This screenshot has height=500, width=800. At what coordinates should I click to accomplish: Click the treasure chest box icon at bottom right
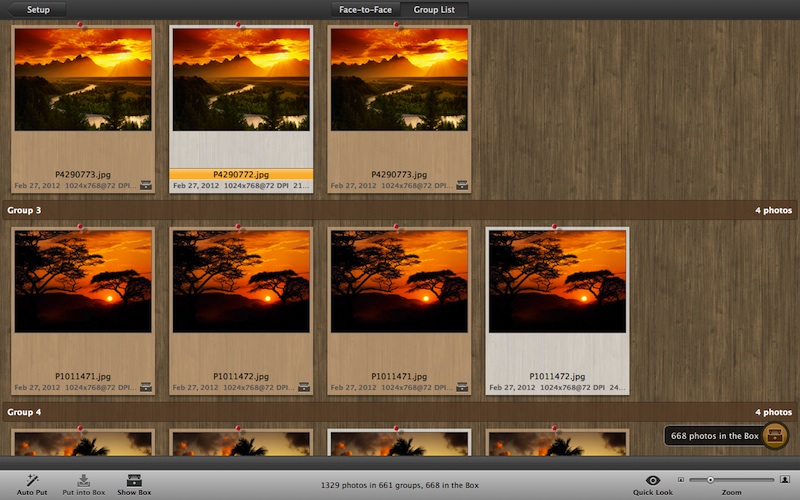tap(775, 436)
